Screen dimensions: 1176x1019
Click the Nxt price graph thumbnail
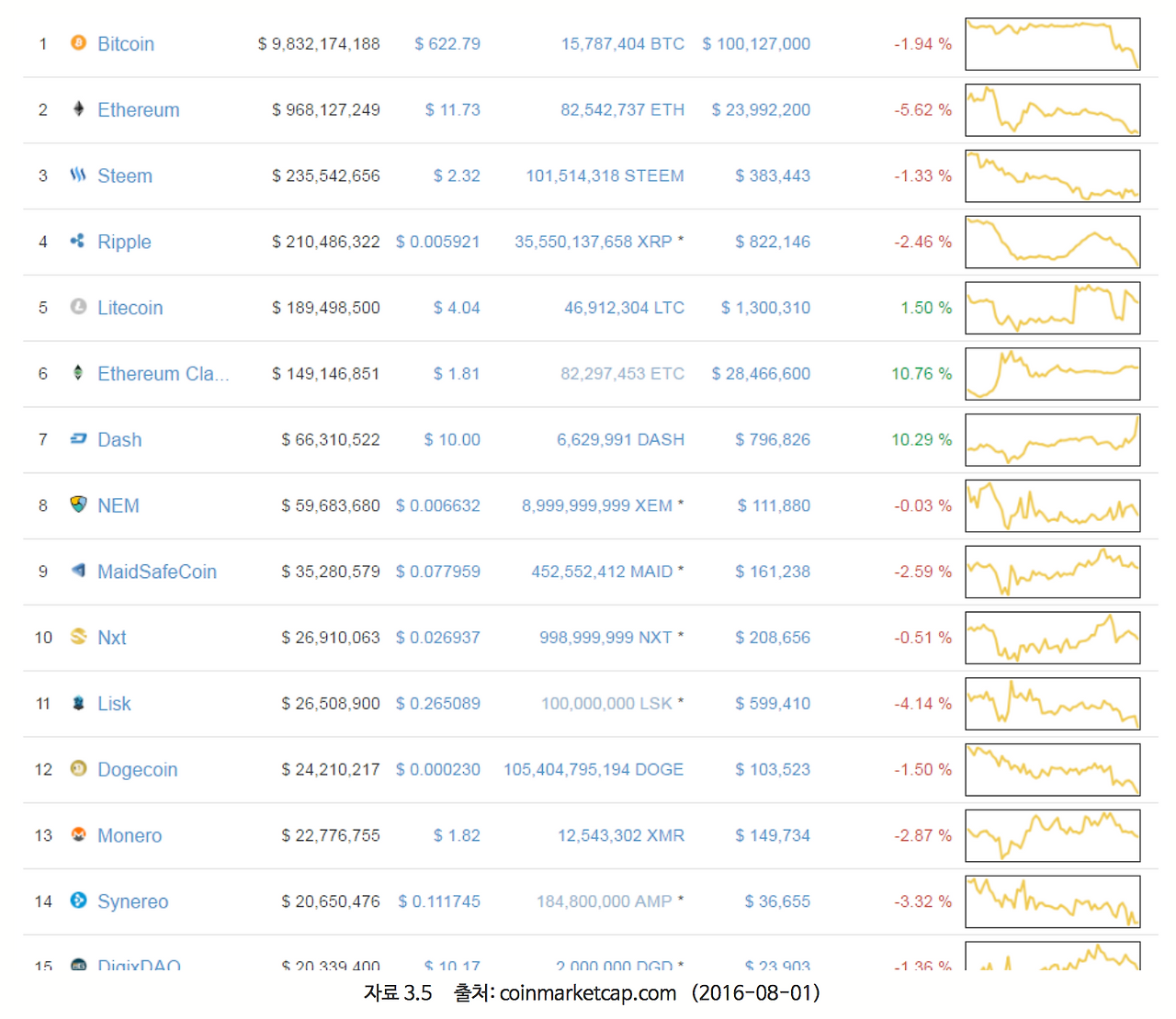click(x=1052, y=637)
